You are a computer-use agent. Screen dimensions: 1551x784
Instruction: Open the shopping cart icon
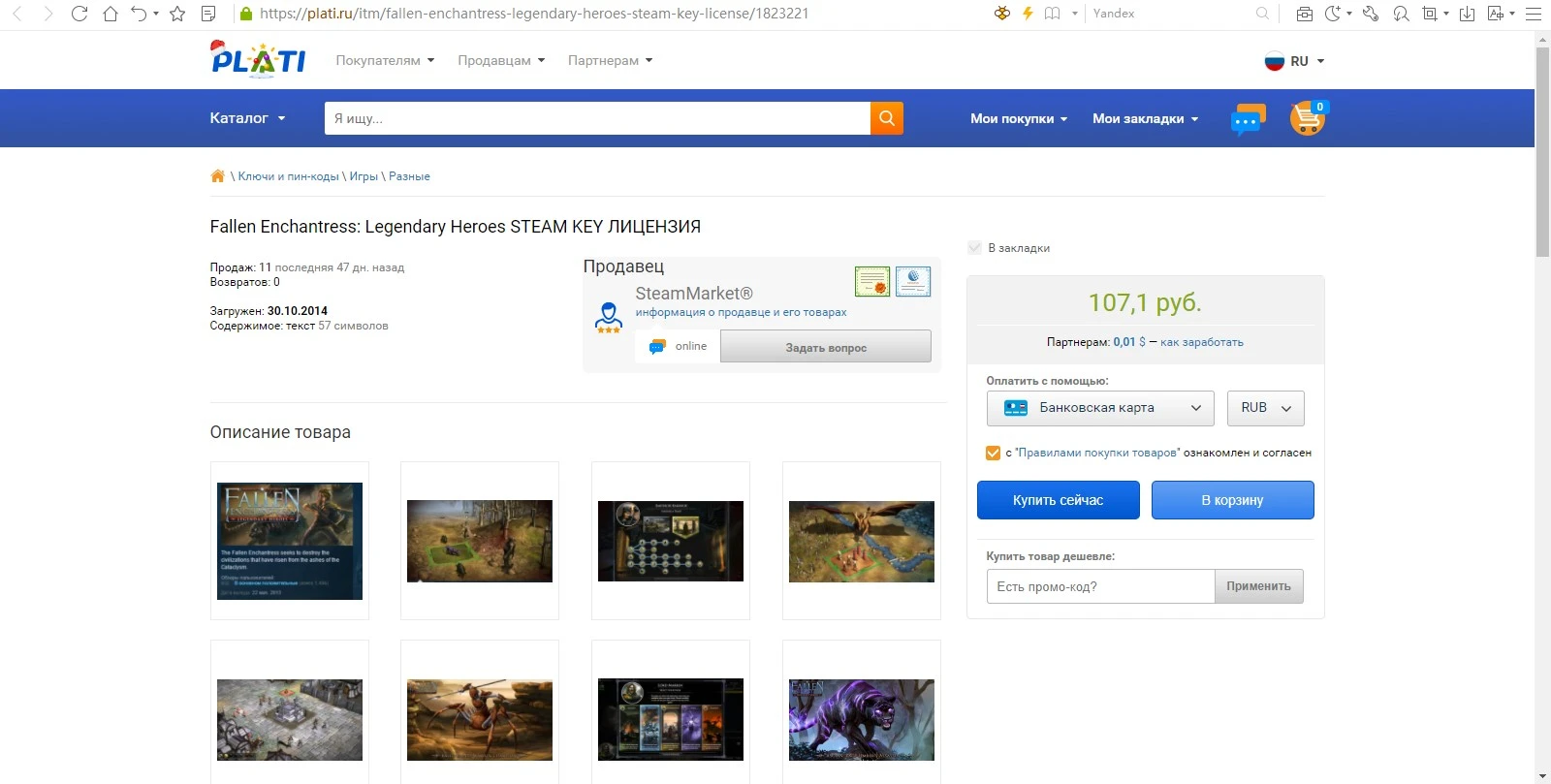click(1308, 118)
